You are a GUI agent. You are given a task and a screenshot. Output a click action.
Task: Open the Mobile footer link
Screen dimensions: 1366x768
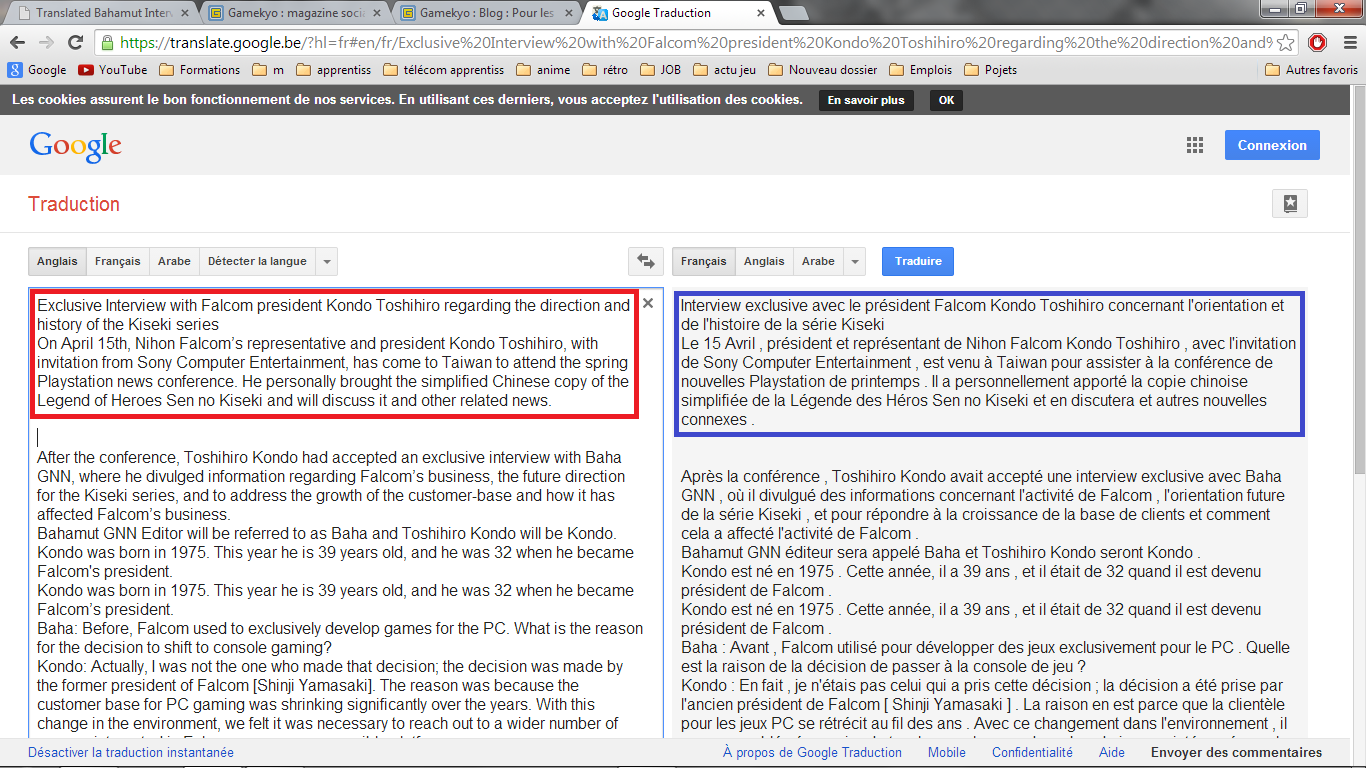(947, 753)
